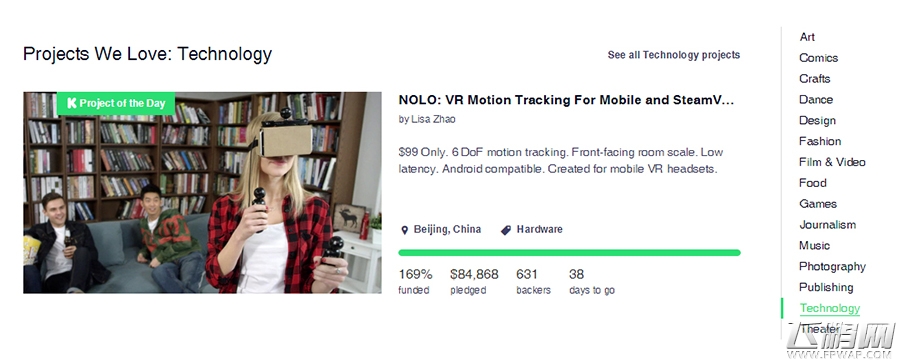Viewport: 900px width, 362px height.
Task: Click the location pin icon beside Beijing, China
Action: (x=404, y=230)
